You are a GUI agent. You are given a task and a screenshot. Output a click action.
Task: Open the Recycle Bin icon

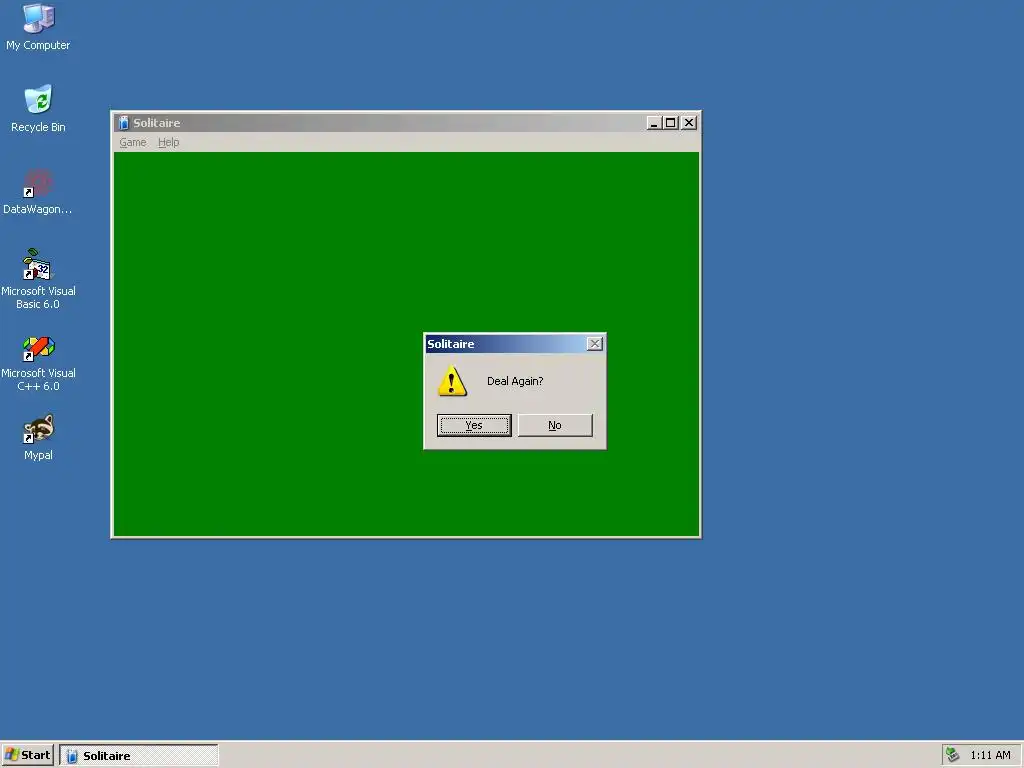[38, 108]
